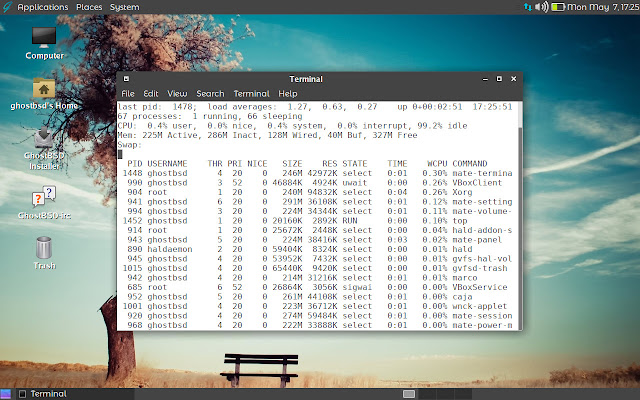Open the Applications menu
The height and width of the screenshot is (400, 640).
coord(42,7)
